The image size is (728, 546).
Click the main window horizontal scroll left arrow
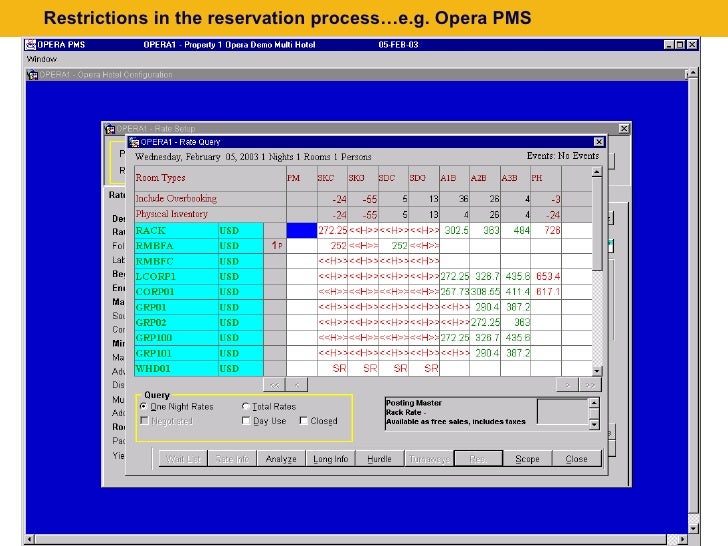point(30,540)
